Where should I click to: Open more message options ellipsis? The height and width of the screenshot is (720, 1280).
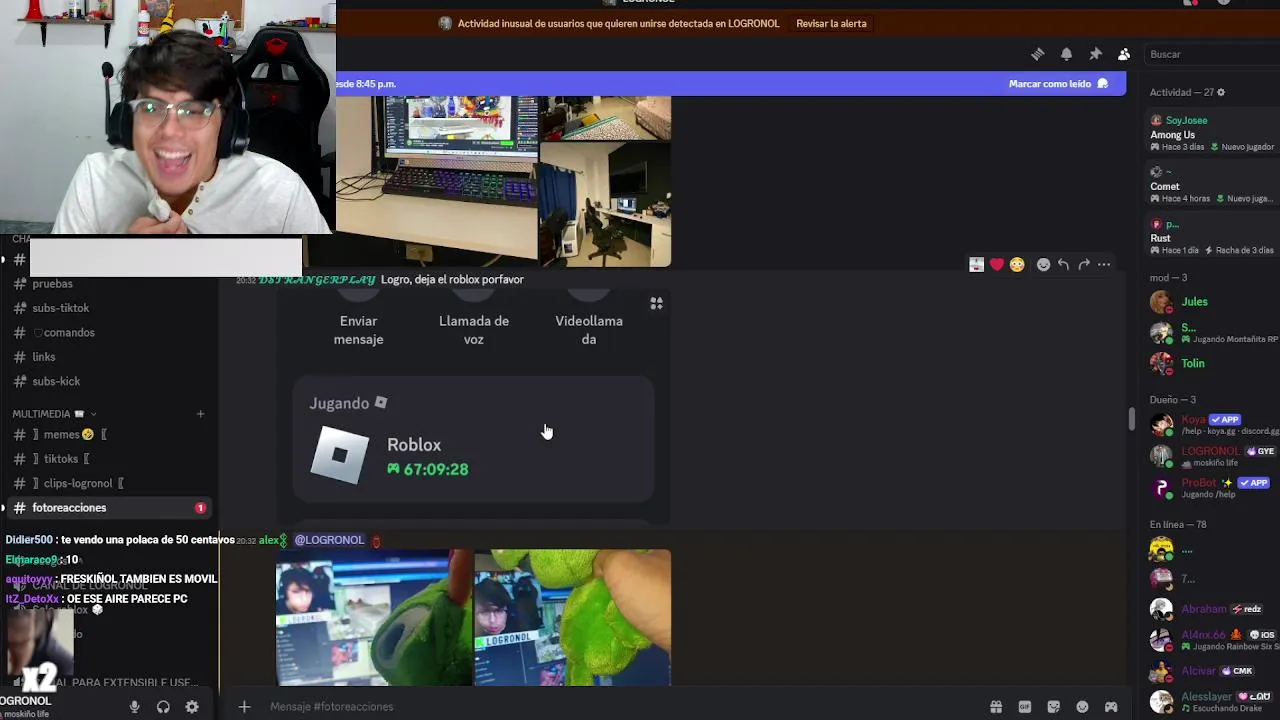tap(1104, 265)
